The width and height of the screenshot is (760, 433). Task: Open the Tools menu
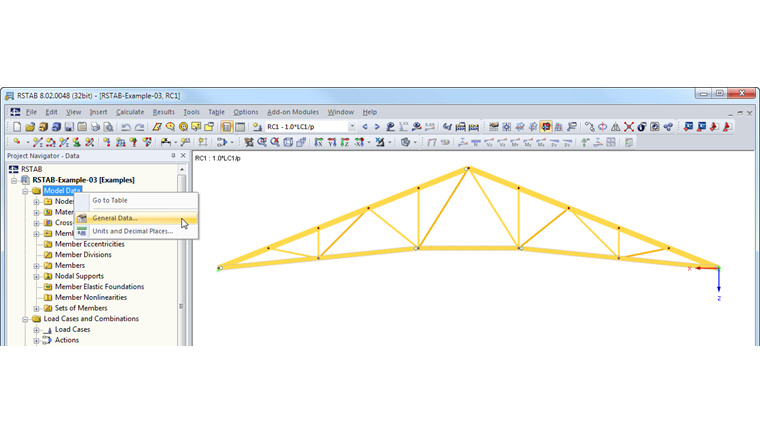coord(191,112)
